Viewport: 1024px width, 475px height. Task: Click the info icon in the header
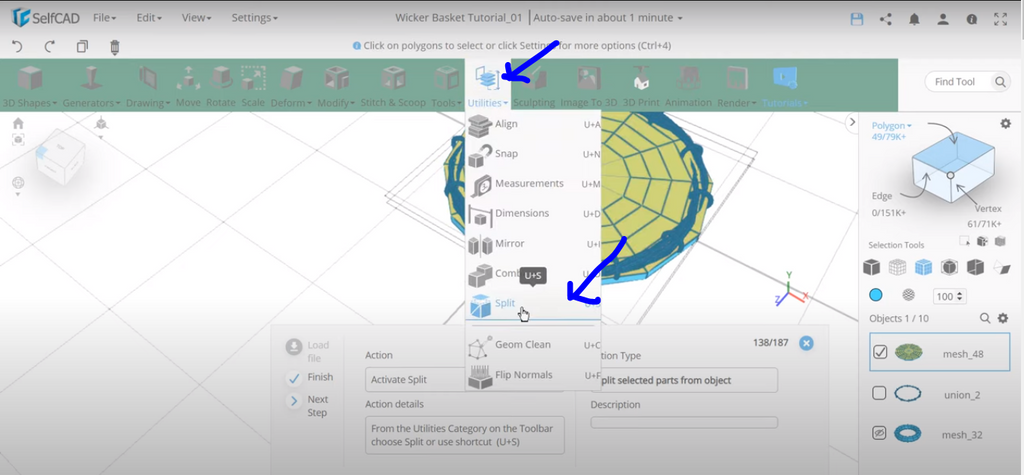click(x=972, y=18)
